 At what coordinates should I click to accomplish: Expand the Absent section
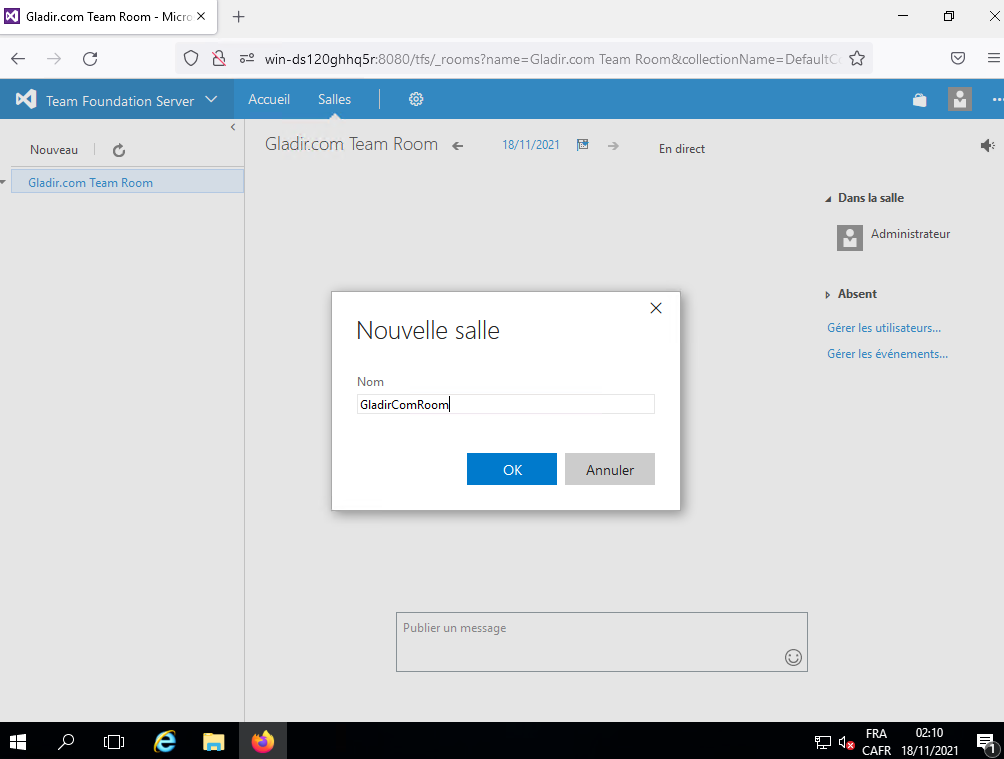pyautogui.click(x=828, y=295)
